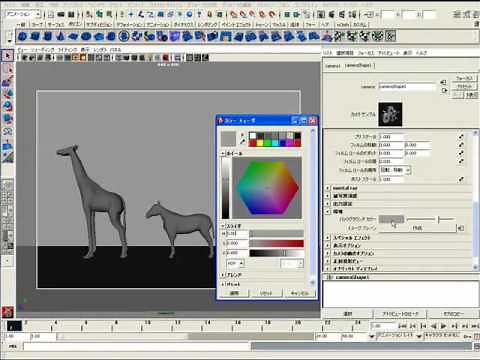Collapse the Environment section in attribute editor
The height and width of the screenshot is (360, 480).
click(328, 211)
